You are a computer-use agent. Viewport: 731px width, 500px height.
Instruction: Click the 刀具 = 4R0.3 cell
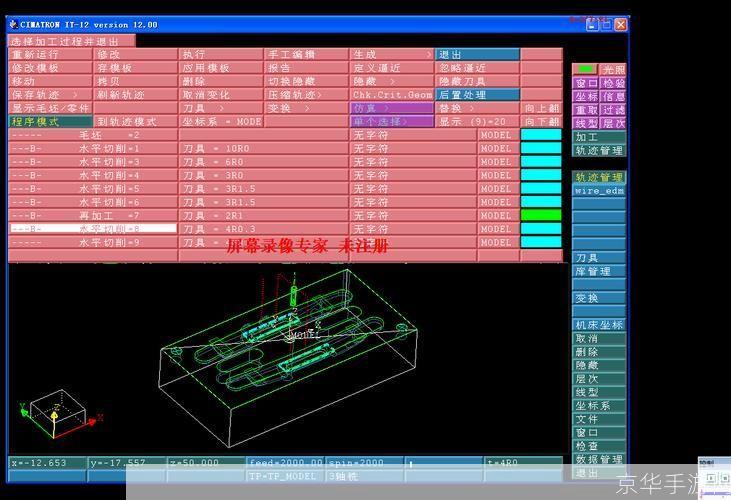tap(263, 229)
